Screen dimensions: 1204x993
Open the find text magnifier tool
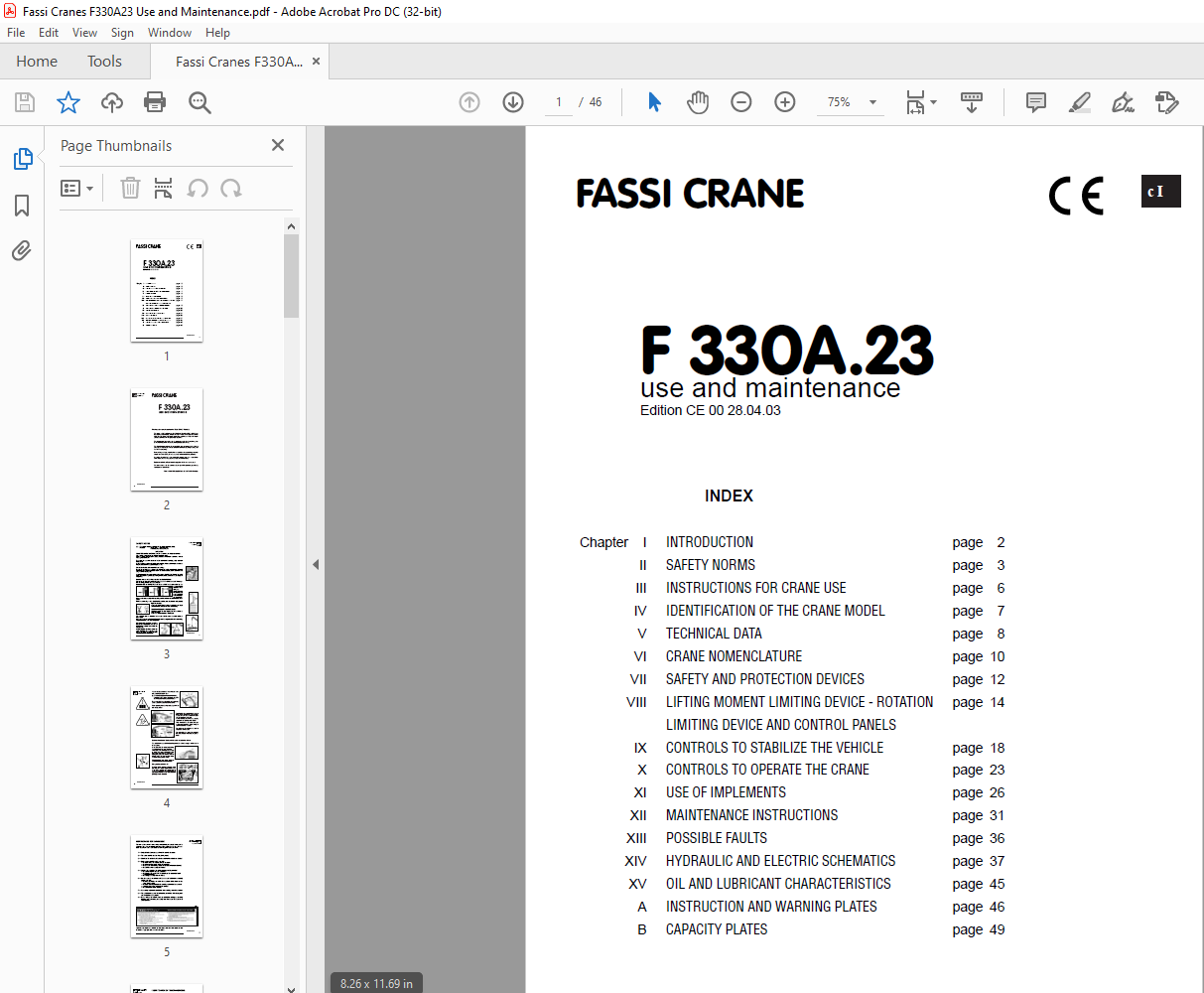[x=200, y=102]
